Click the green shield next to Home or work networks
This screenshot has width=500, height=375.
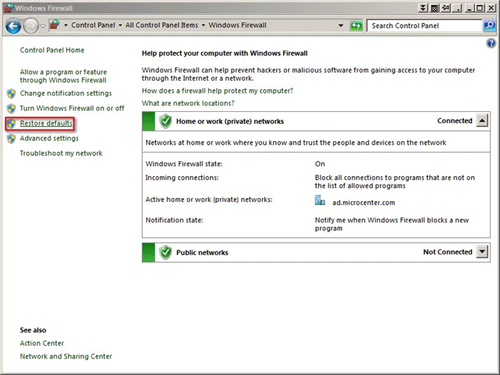(x=165, y=121)
